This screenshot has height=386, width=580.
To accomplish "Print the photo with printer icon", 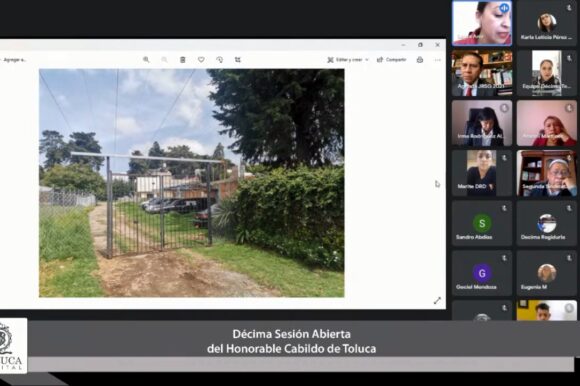I will tap(420, 60).
